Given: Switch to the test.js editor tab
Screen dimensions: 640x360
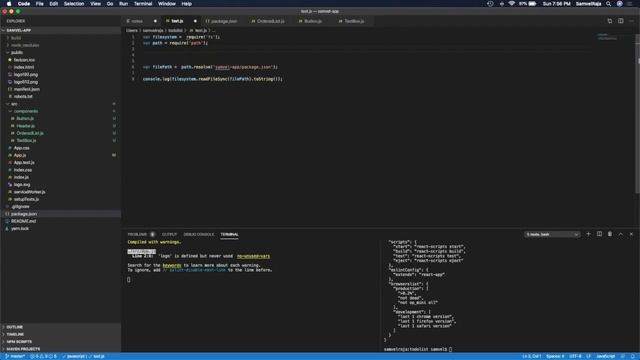Looking at the screenshot, I should (x=177, y=21).
